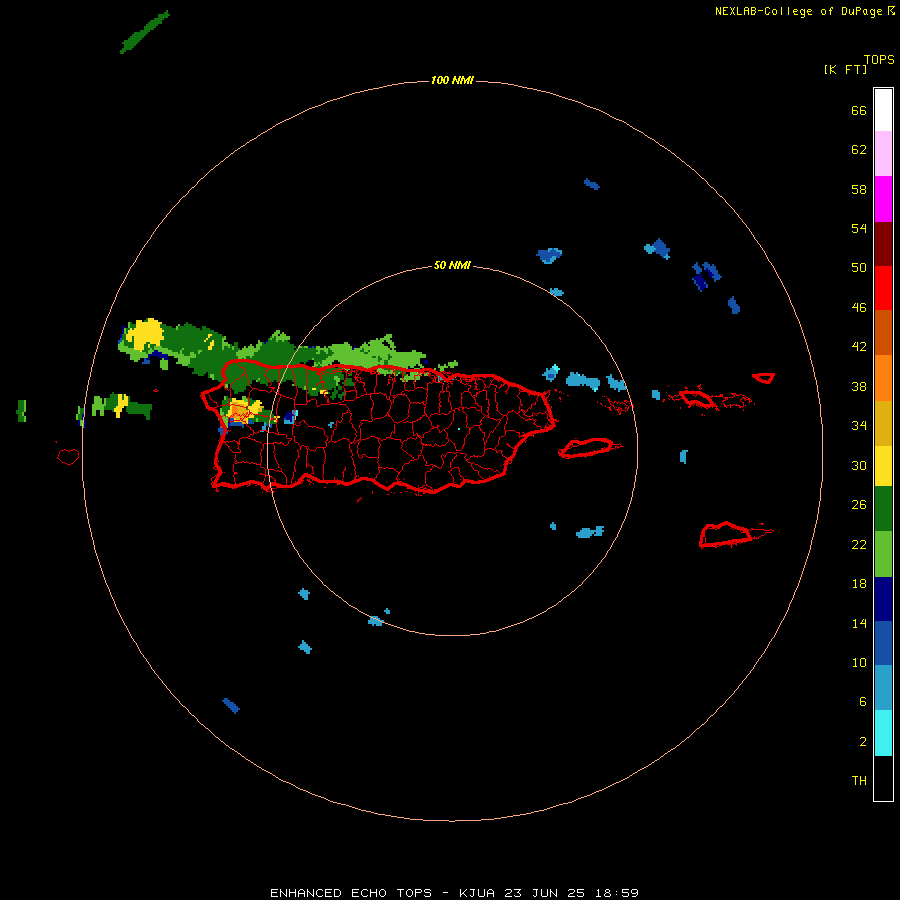Click the 26 legend value

[859, 505]
